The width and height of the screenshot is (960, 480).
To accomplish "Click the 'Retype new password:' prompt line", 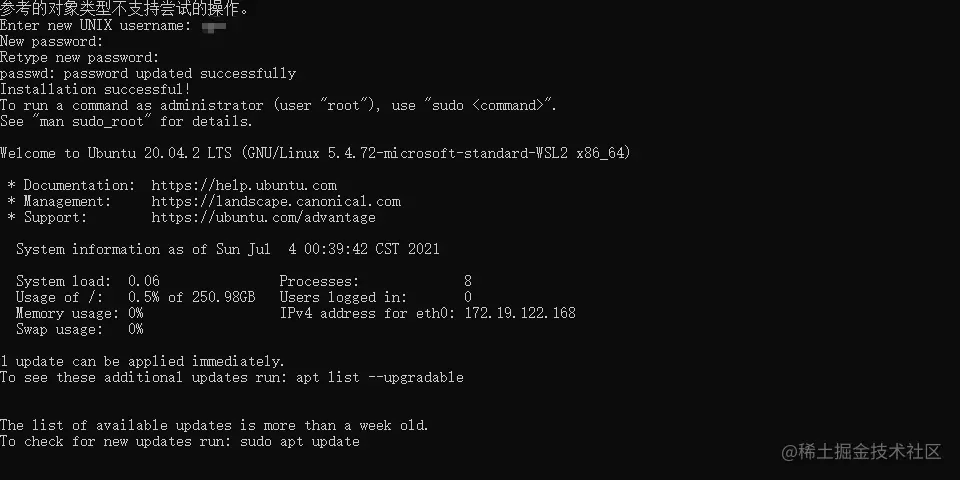I will click(80, 58).
